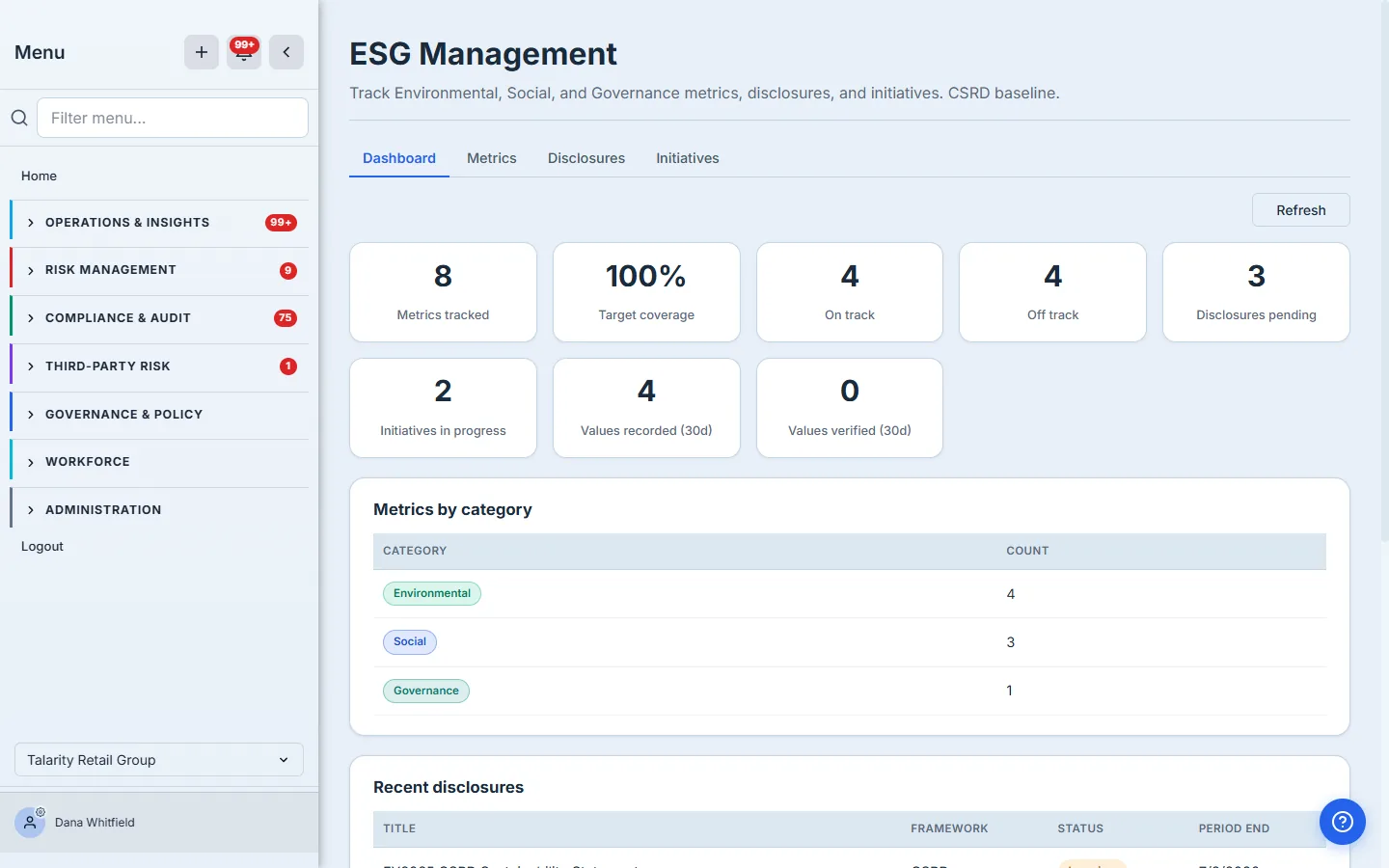Click the Environmental category tag
Image resolution: width=1389 pixels, height=868 pixels.
pyautogui.click(x=432, y=594)
